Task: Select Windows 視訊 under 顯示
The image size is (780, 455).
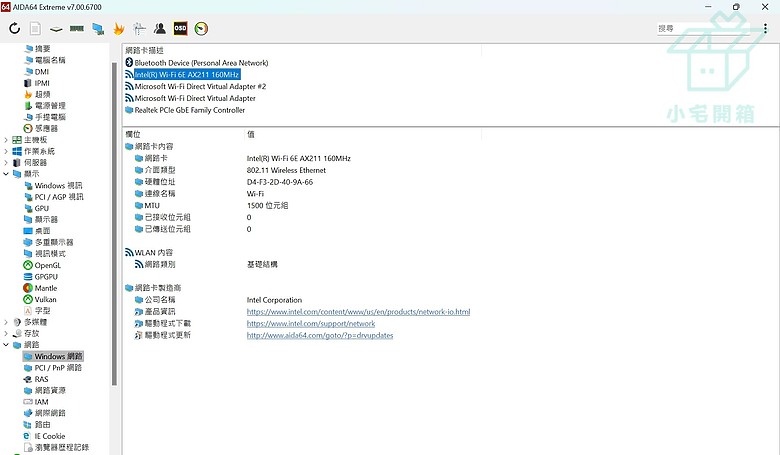Action: [x=53, y=185]
